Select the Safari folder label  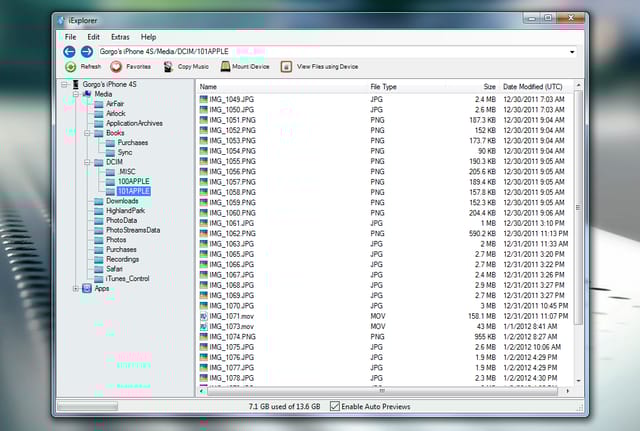[x=114, y=269]
